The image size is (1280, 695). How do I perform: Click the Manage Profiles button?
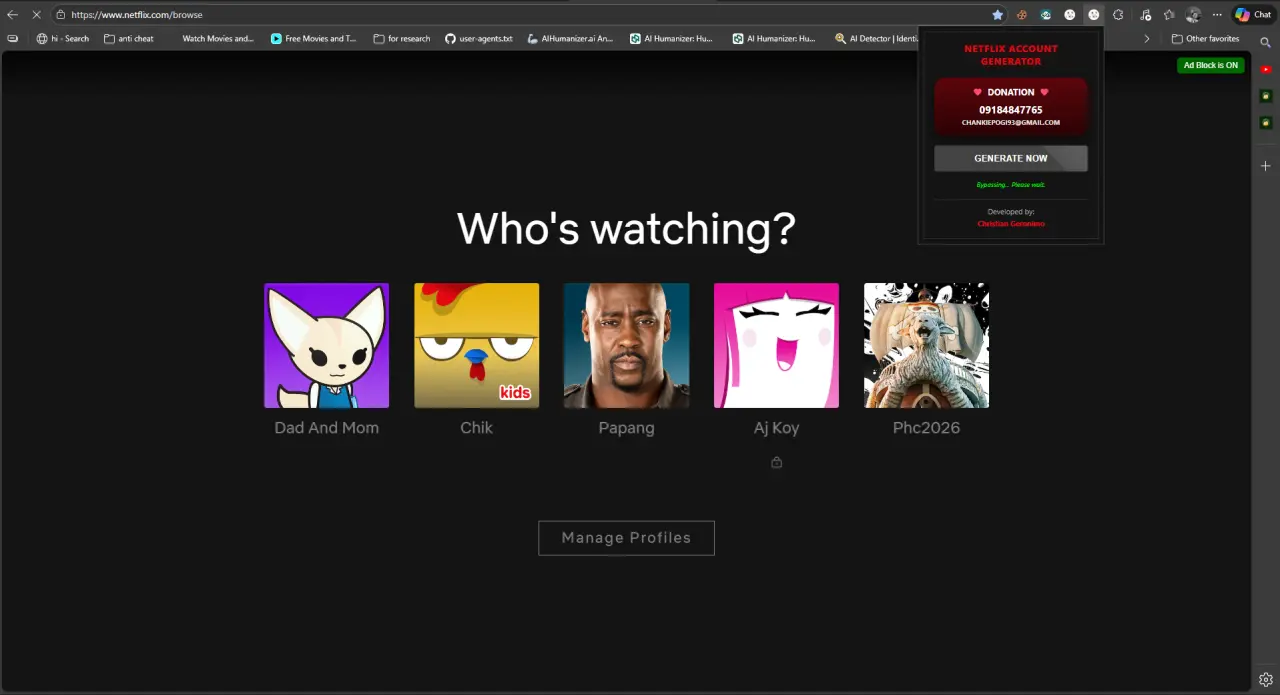pos(626,538)
